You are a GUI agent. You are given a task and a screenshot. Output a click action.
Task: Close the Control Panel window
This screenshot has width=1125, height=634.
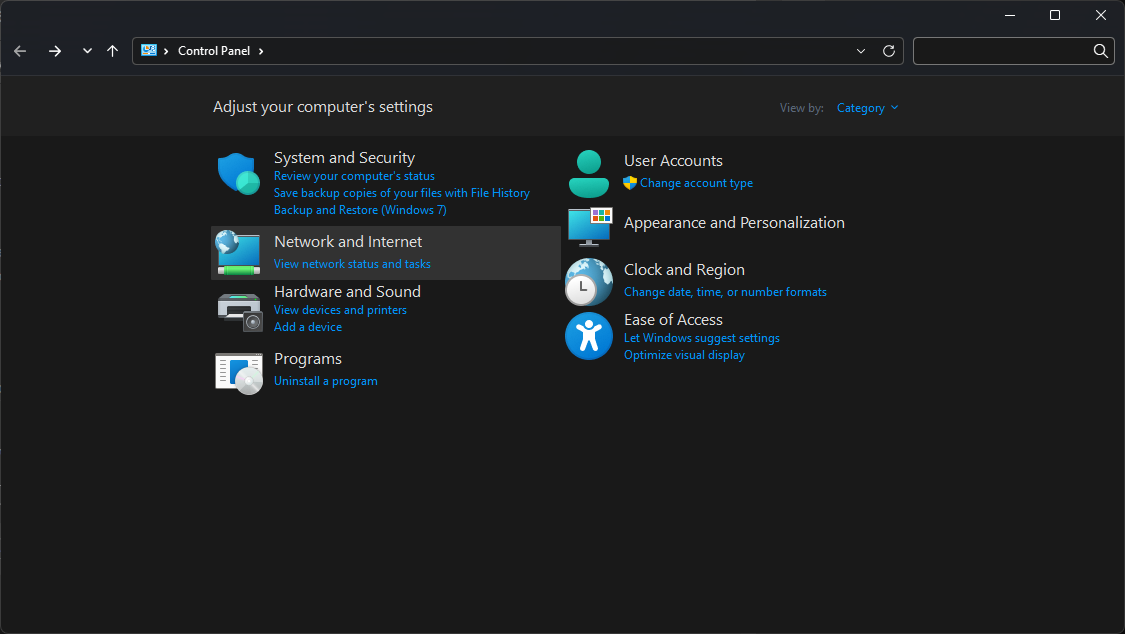click(1101, 15)
